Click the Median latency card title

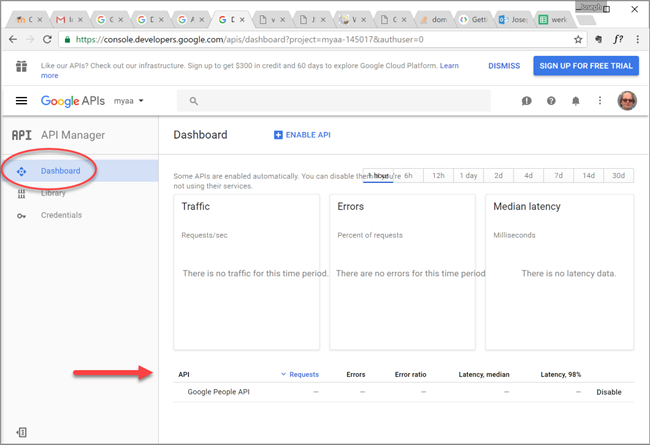527,207
